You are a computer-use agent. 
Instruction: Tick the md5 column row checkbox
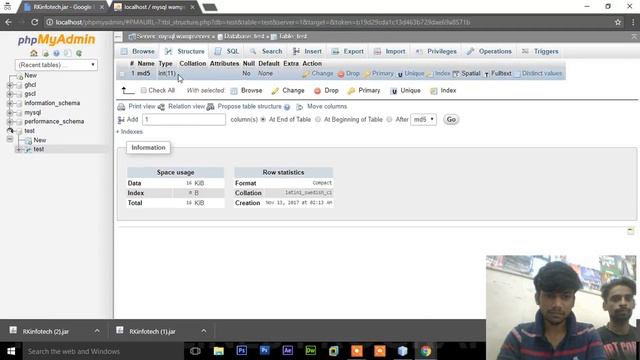coord(122,74)
